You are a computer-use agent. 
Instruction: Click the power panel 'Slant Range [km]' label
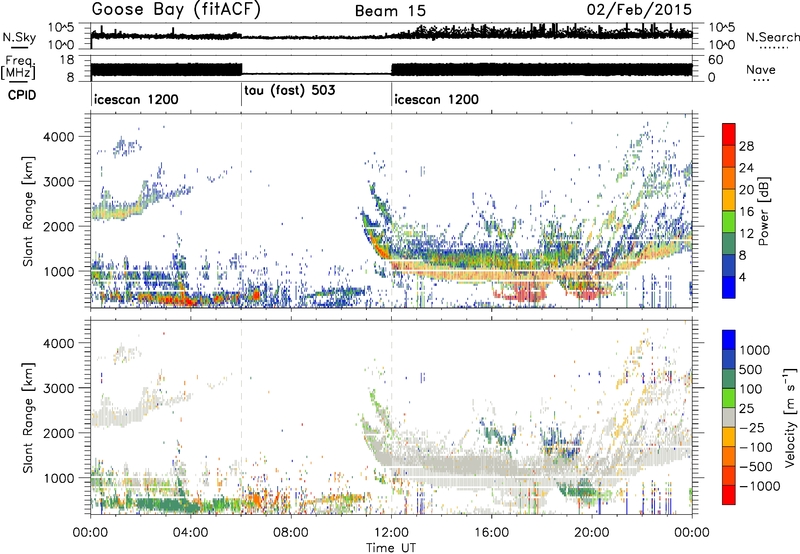[29, 211]
